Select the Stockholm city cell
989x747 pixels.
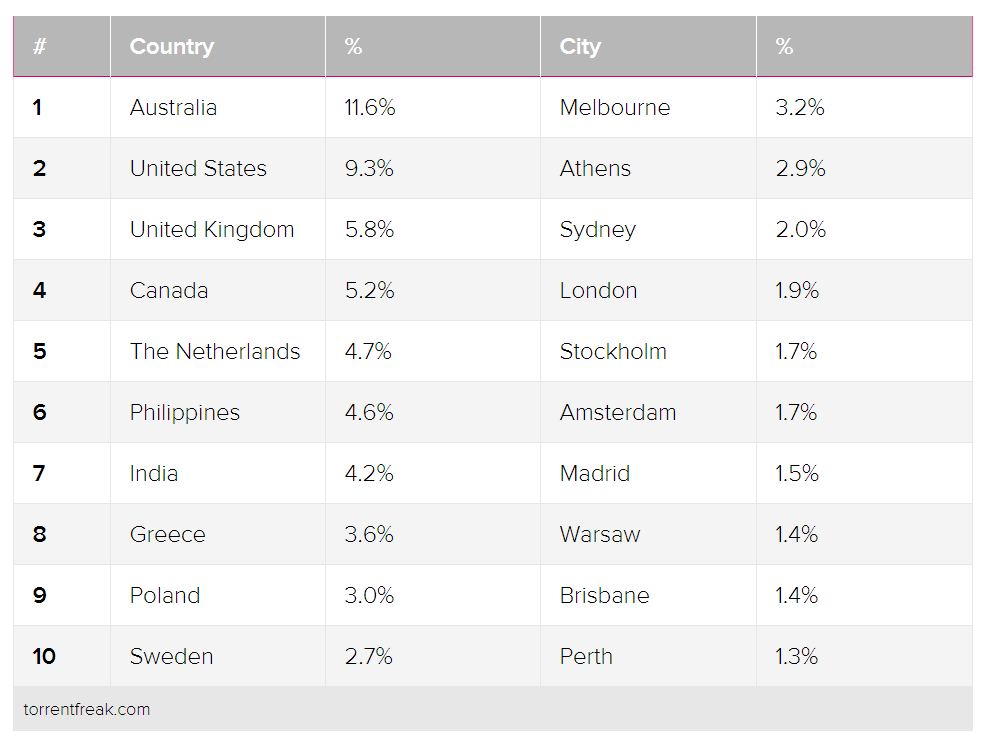pos(613,352)
